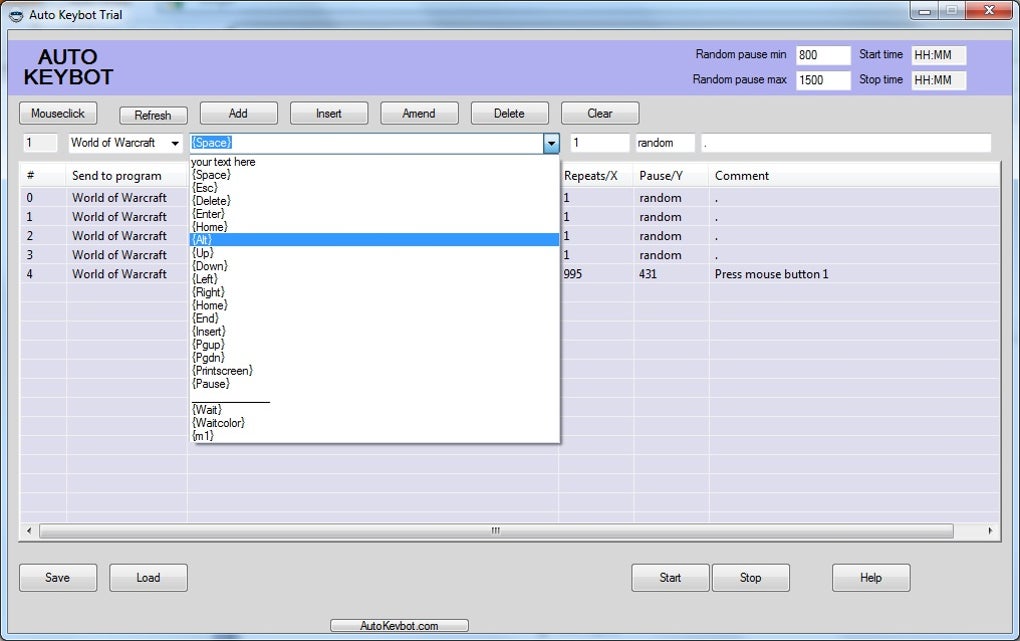Click the Load button
This screenshot has height=641, width=1020.
coord(148,577)
